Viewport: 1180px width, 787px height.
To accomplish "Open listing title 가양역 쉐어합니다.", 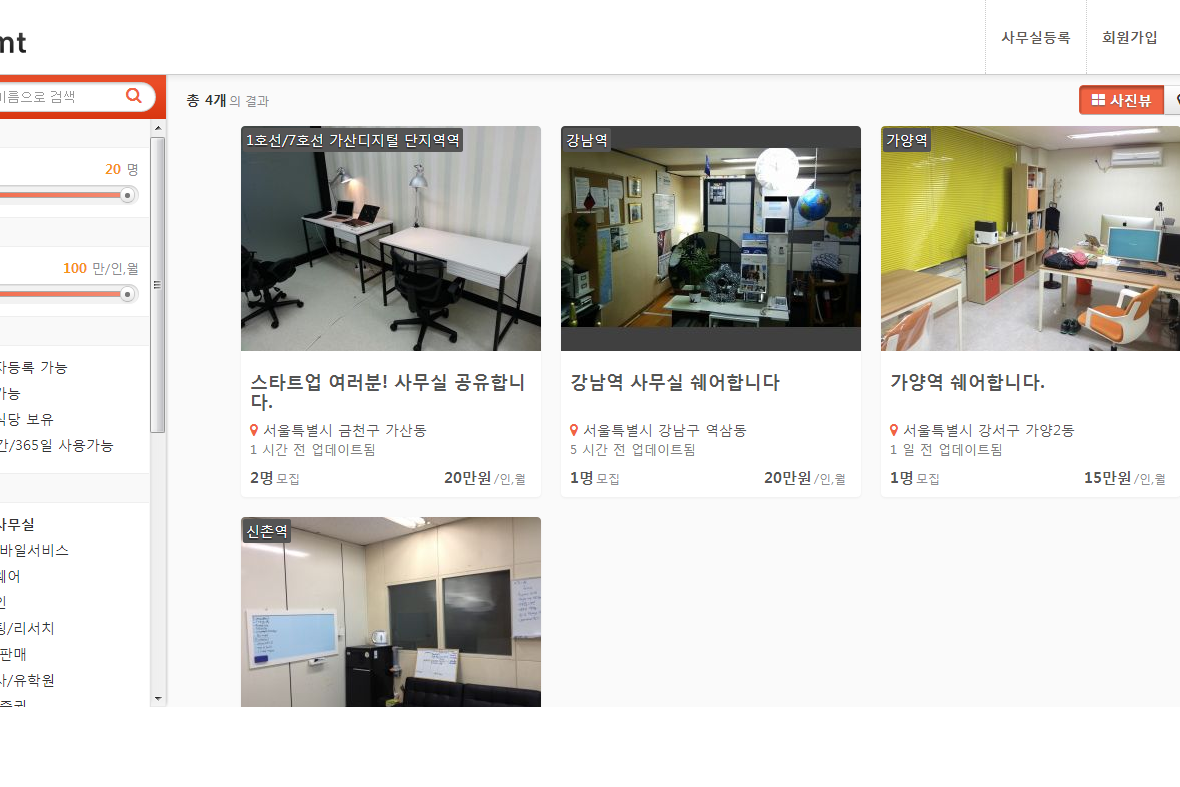I will (x=967, y=382).
